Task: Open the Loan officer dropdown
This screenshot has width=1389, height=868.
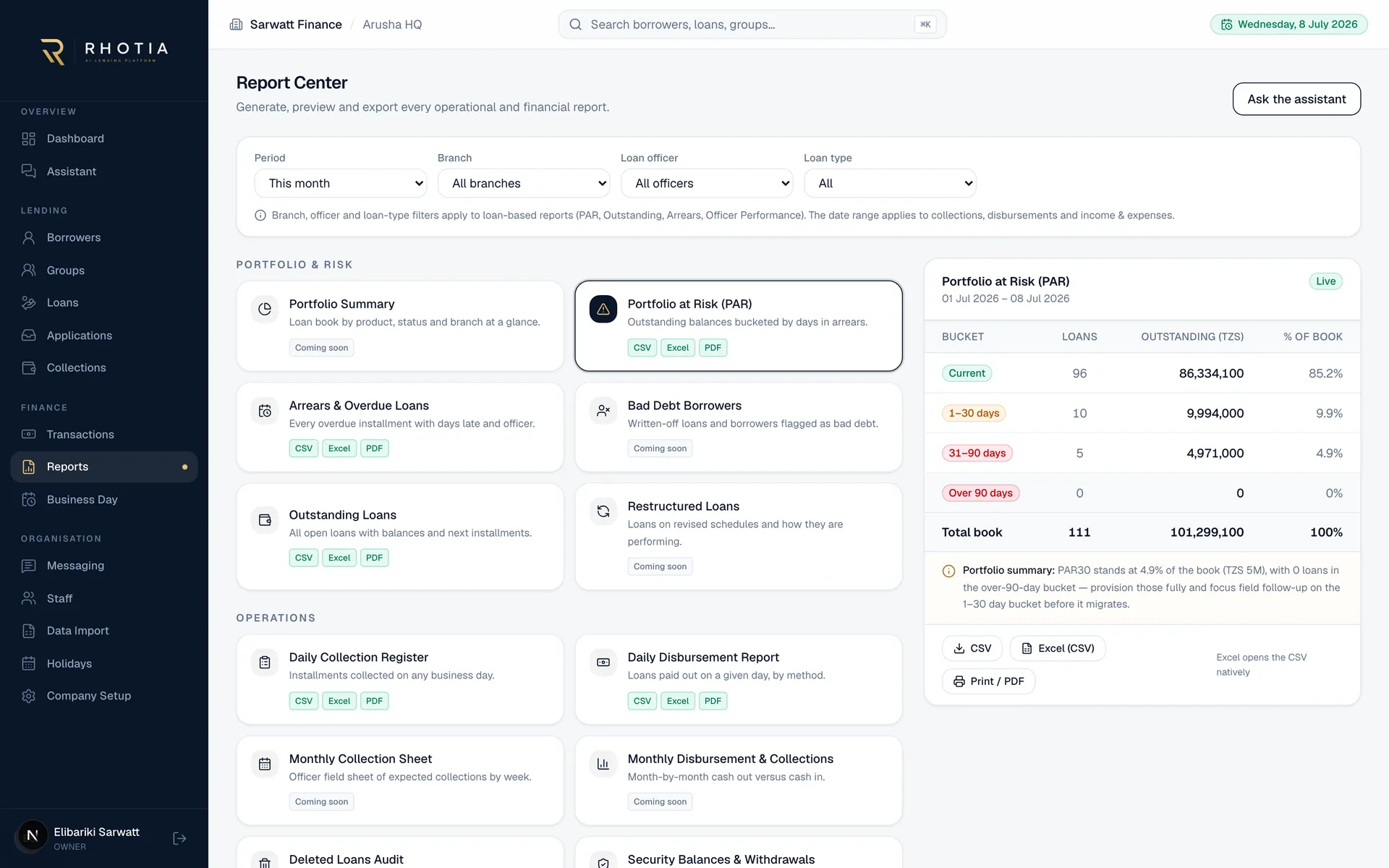Action: (707, 184)
